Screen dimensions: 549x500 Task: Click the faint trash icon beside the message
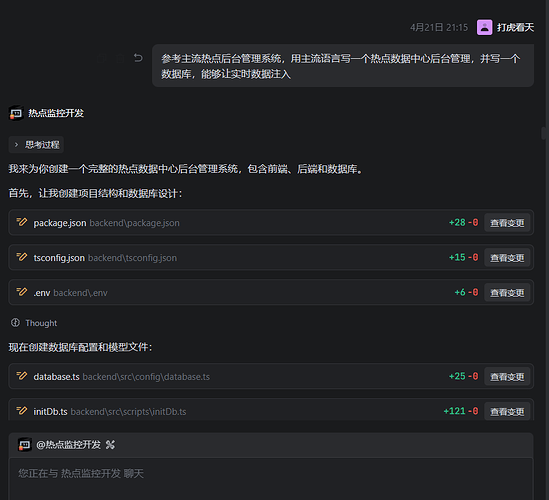(120, 58)
